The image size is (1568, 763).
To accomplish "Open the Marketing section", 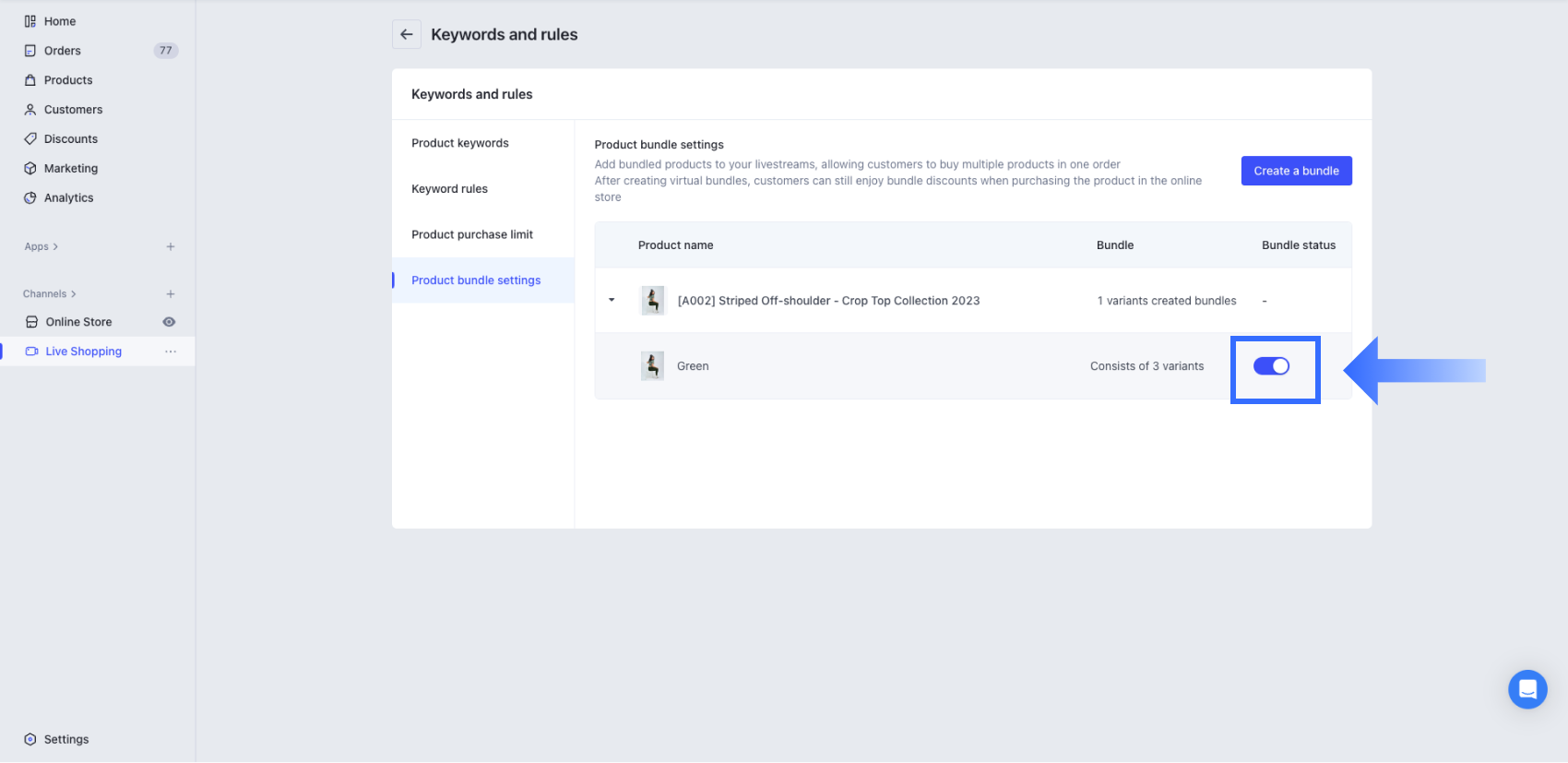I will point(70,169).
